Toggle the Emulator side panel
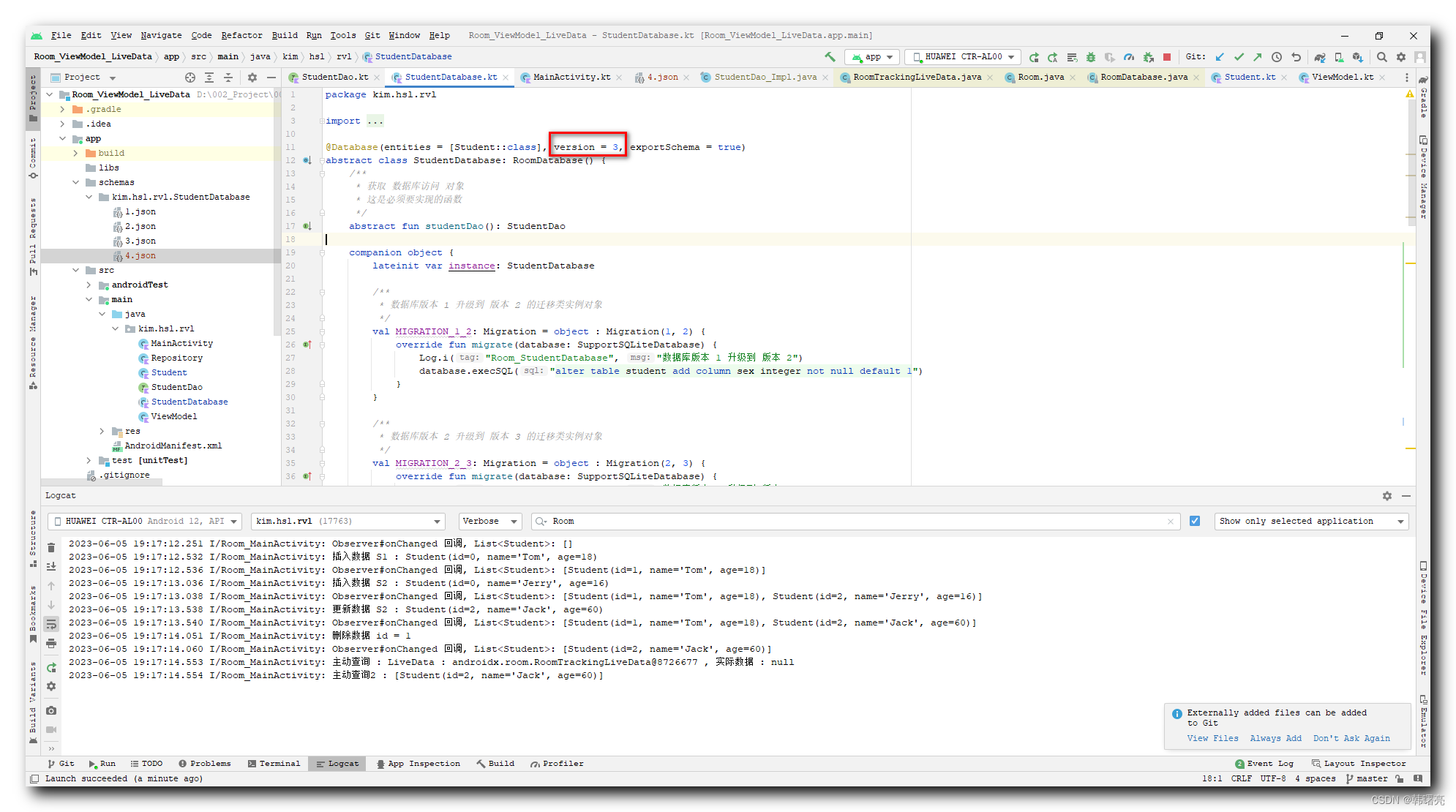The height and width of the screenshot is (812, 1456). [1423, 721]
